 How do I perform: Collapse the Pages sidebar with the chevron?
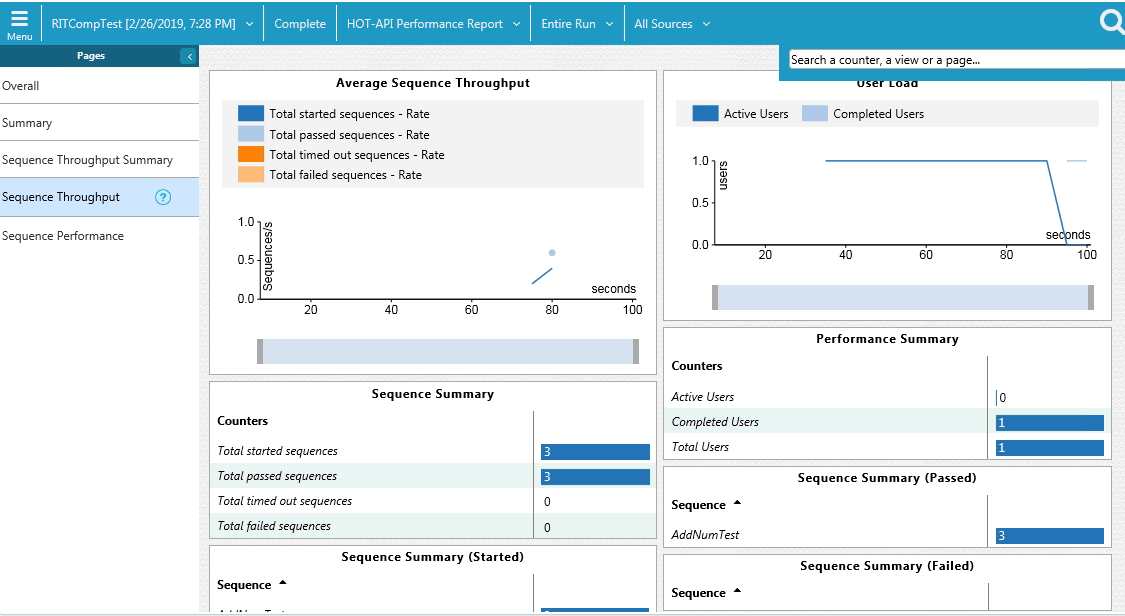click(189, 56)
